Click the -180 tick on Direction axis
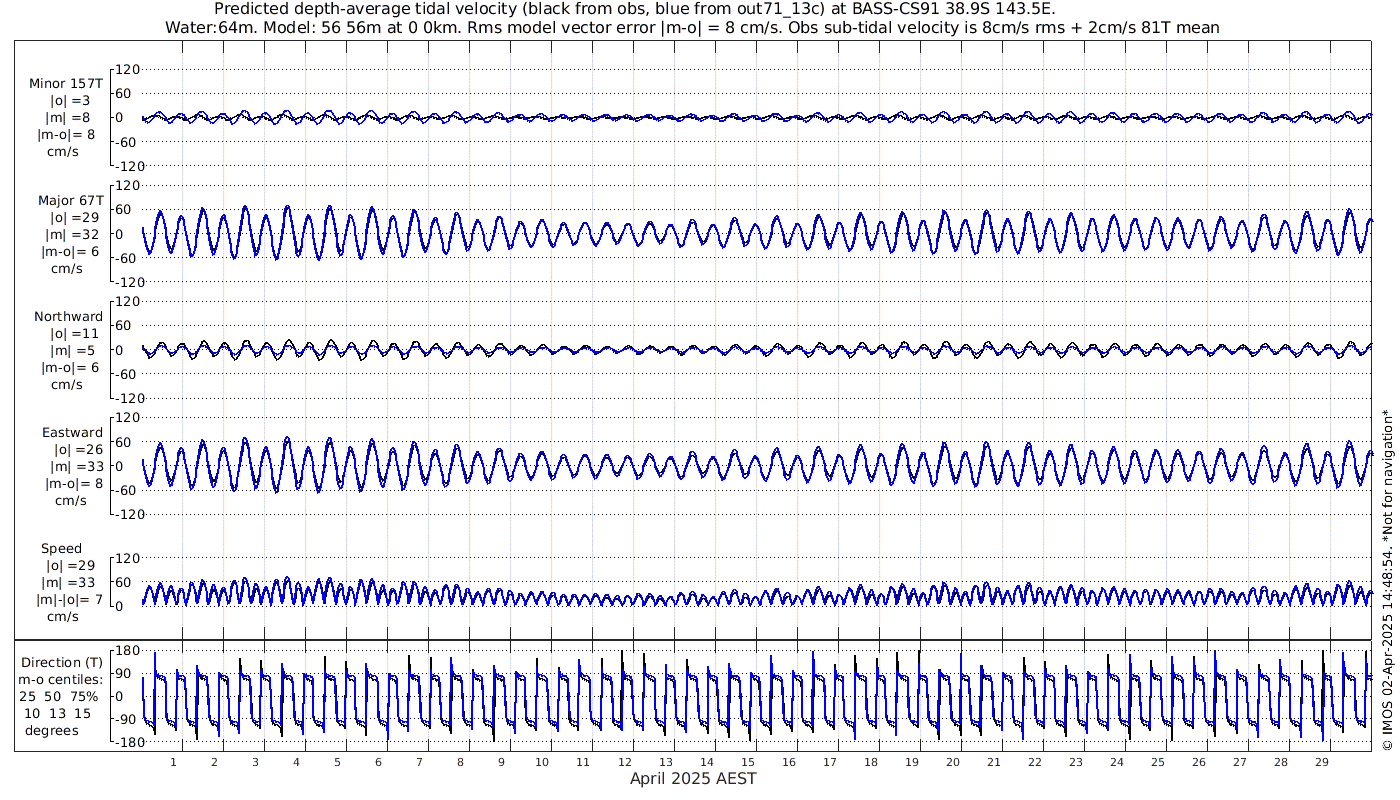1400x800 pixels. click(124, 743)
